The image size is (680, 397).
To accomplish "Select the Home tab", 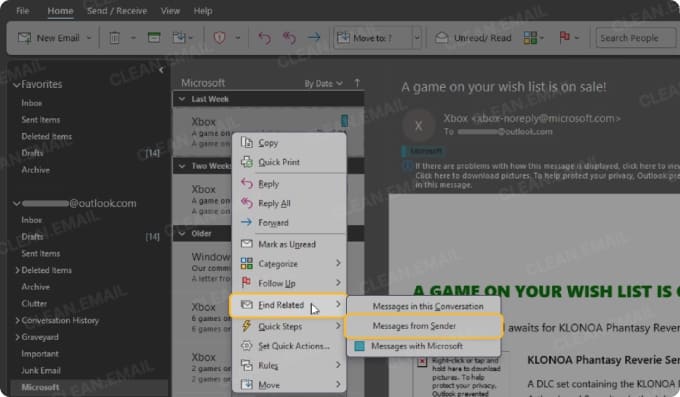I will (60, 11).
